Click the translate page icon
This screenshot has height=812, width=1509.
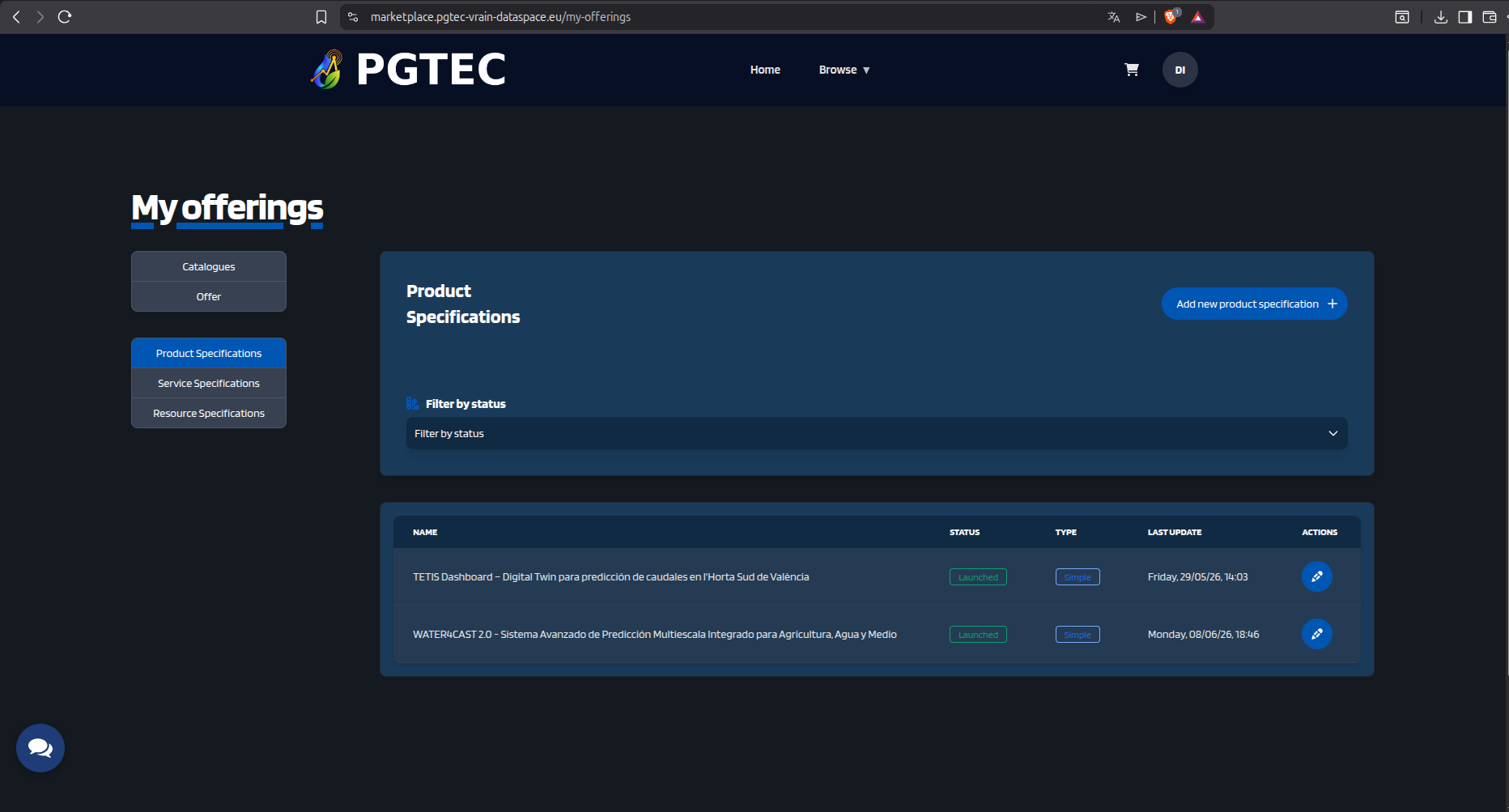[1114, 17]
